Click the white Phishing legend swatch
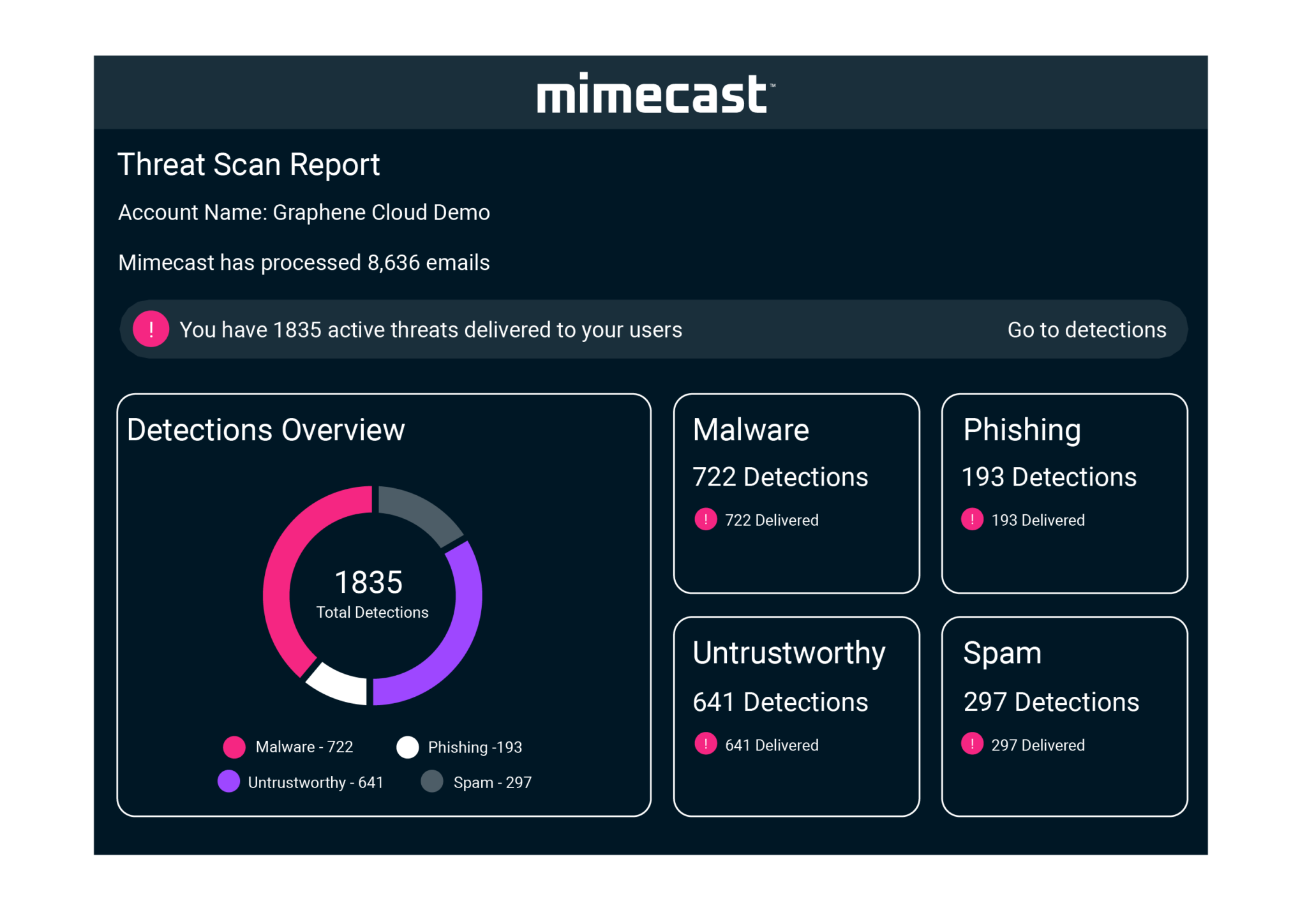This screenshot has height=924, width=1307. click(407, 747)
